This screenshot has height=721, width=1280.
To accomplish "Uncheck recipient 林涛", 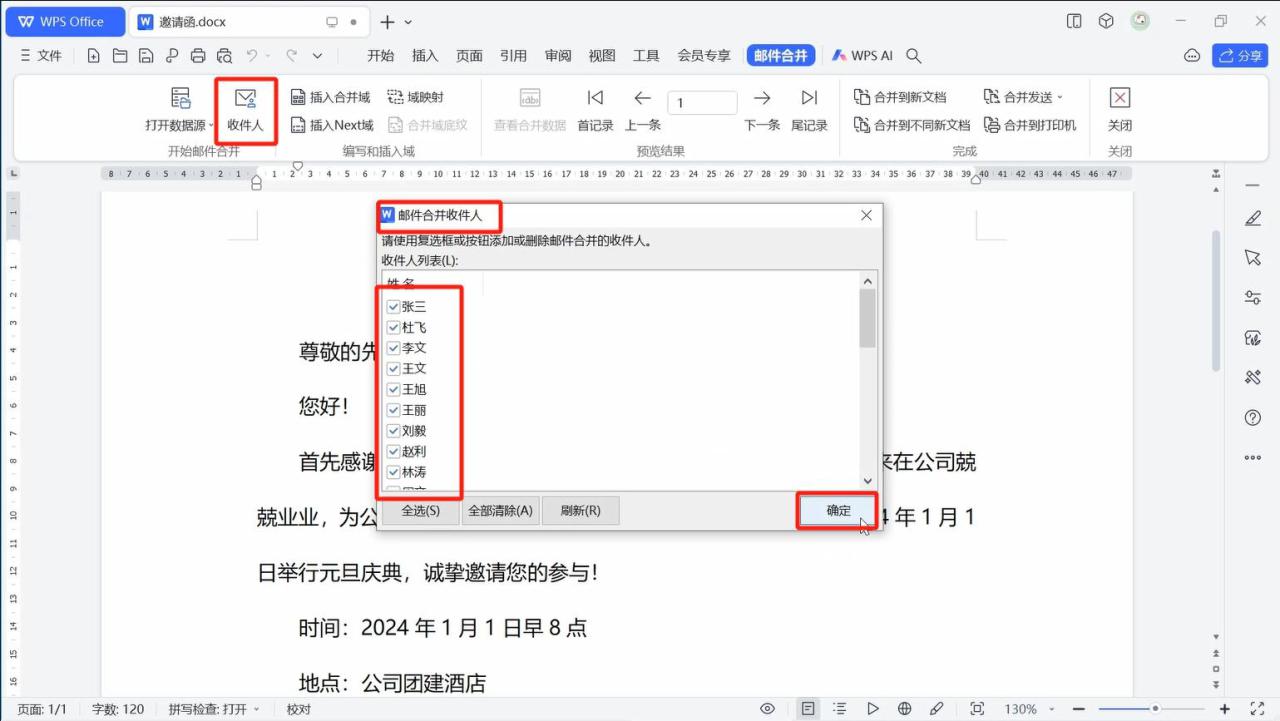I will (393, 472).
